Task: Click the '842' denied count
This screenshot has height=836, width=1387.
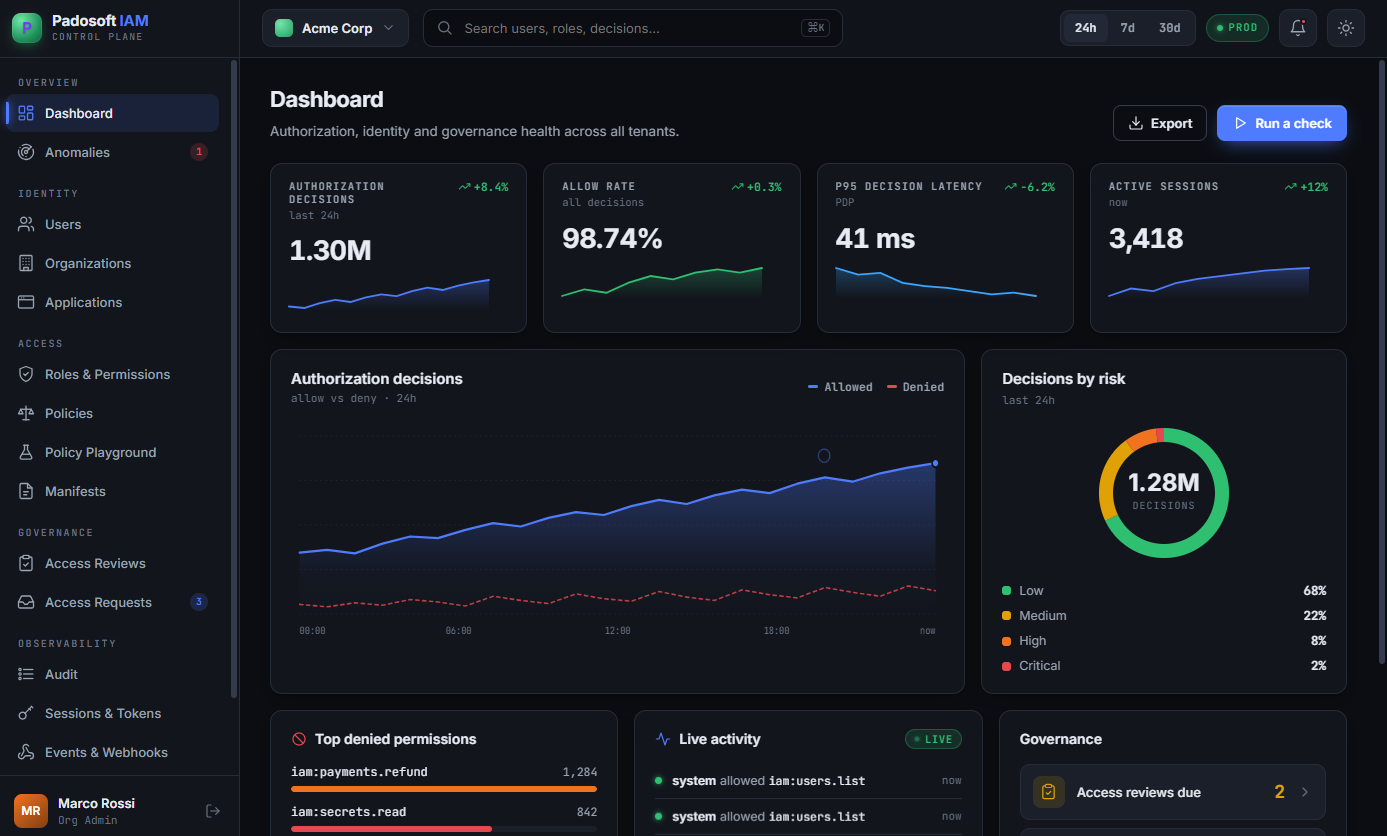Action: pos(586,812)
